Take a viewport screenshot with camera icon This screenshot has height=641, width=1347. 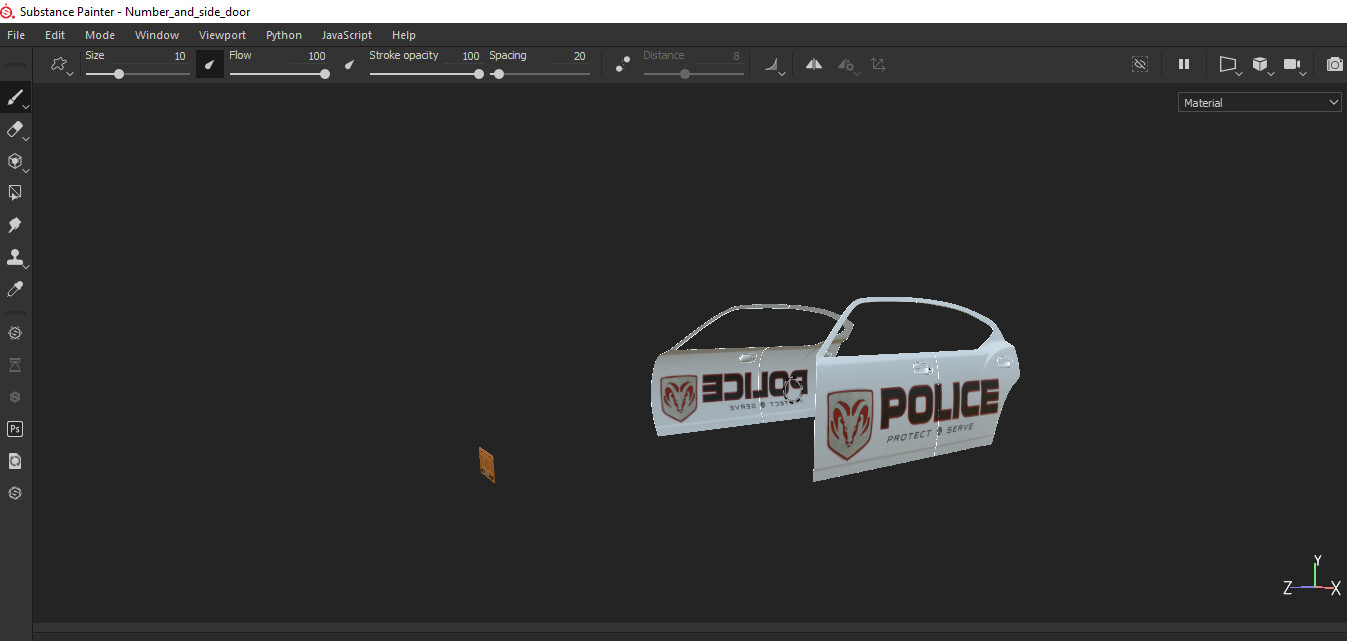point(1334,64)
